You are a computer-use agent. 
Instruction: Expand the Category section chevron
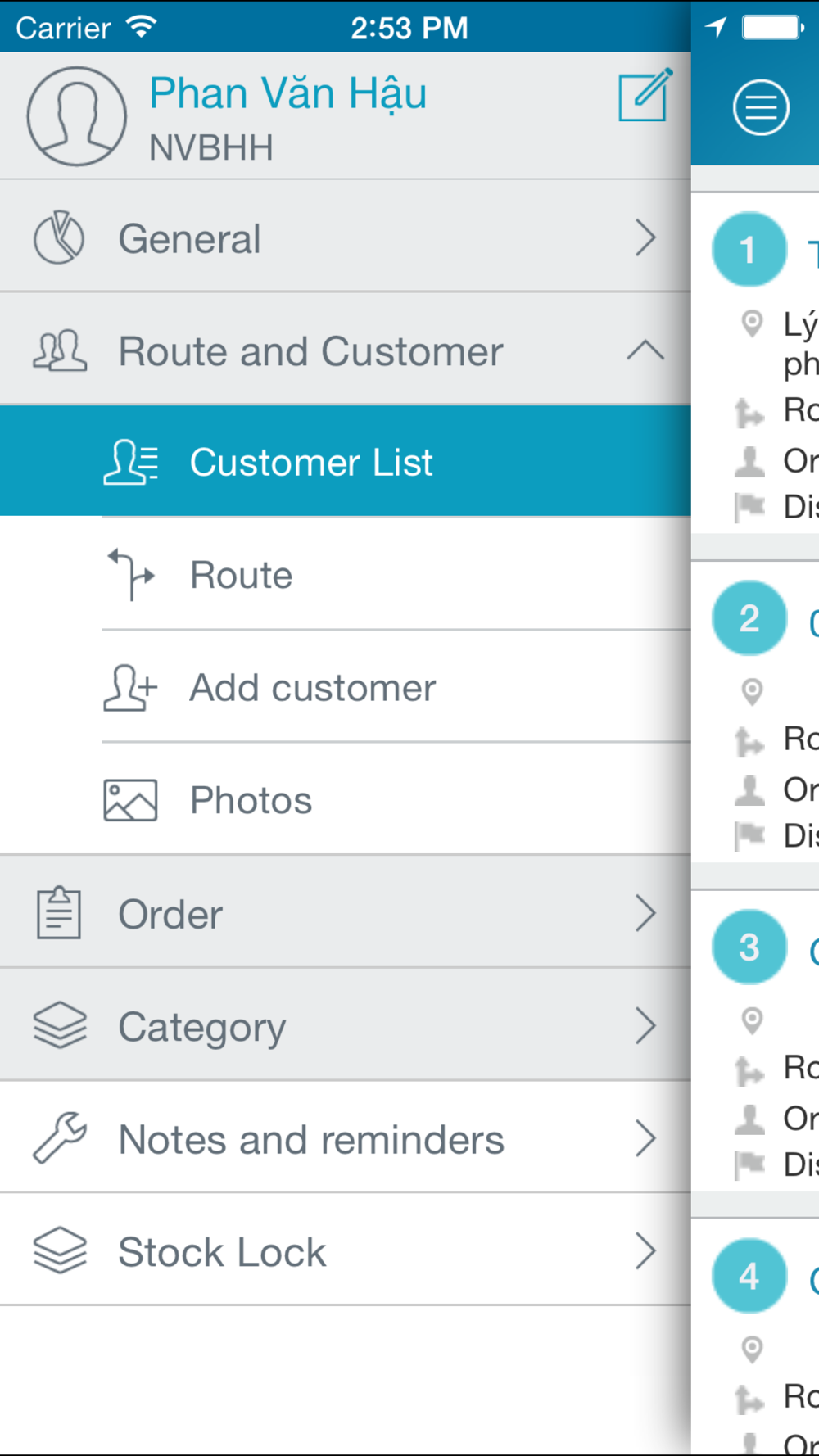646,1025
